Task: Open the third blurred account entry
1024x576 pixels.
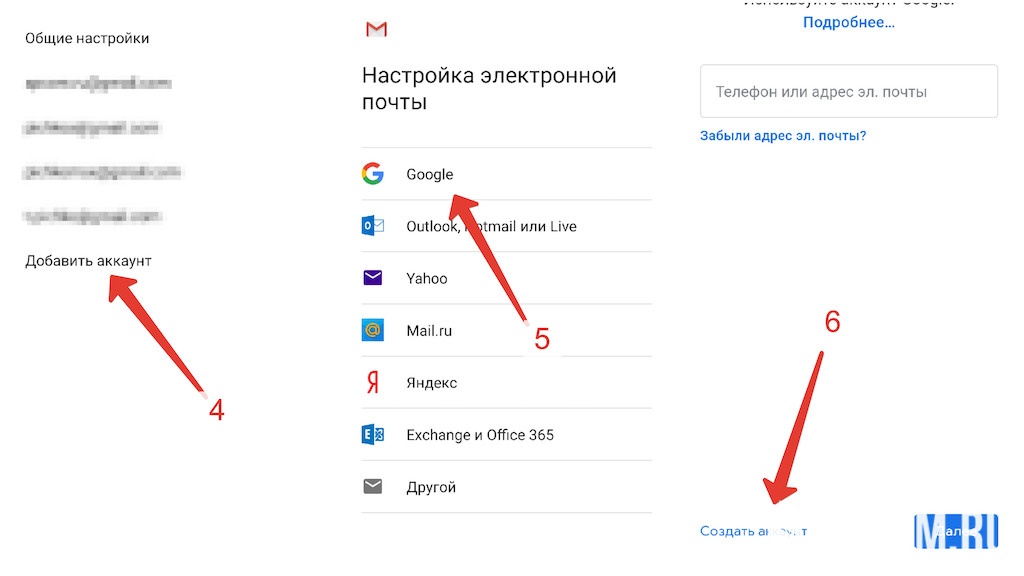Action: click(103, 172)
